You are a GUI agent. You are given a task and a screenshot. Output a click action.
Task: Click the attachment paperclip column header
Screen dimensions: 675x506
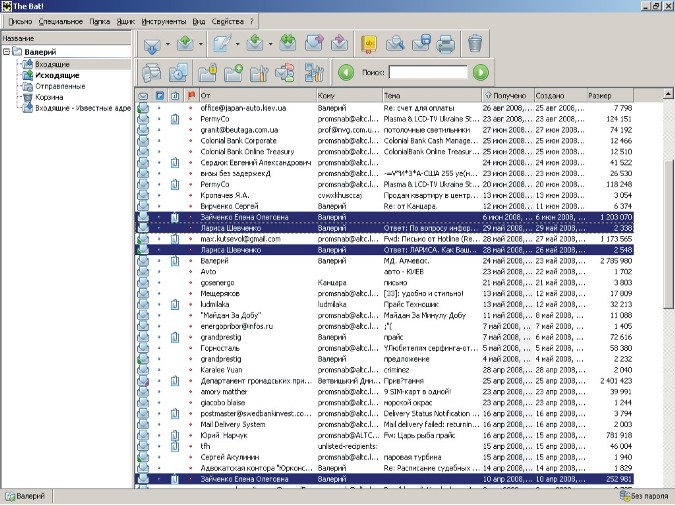175,96
